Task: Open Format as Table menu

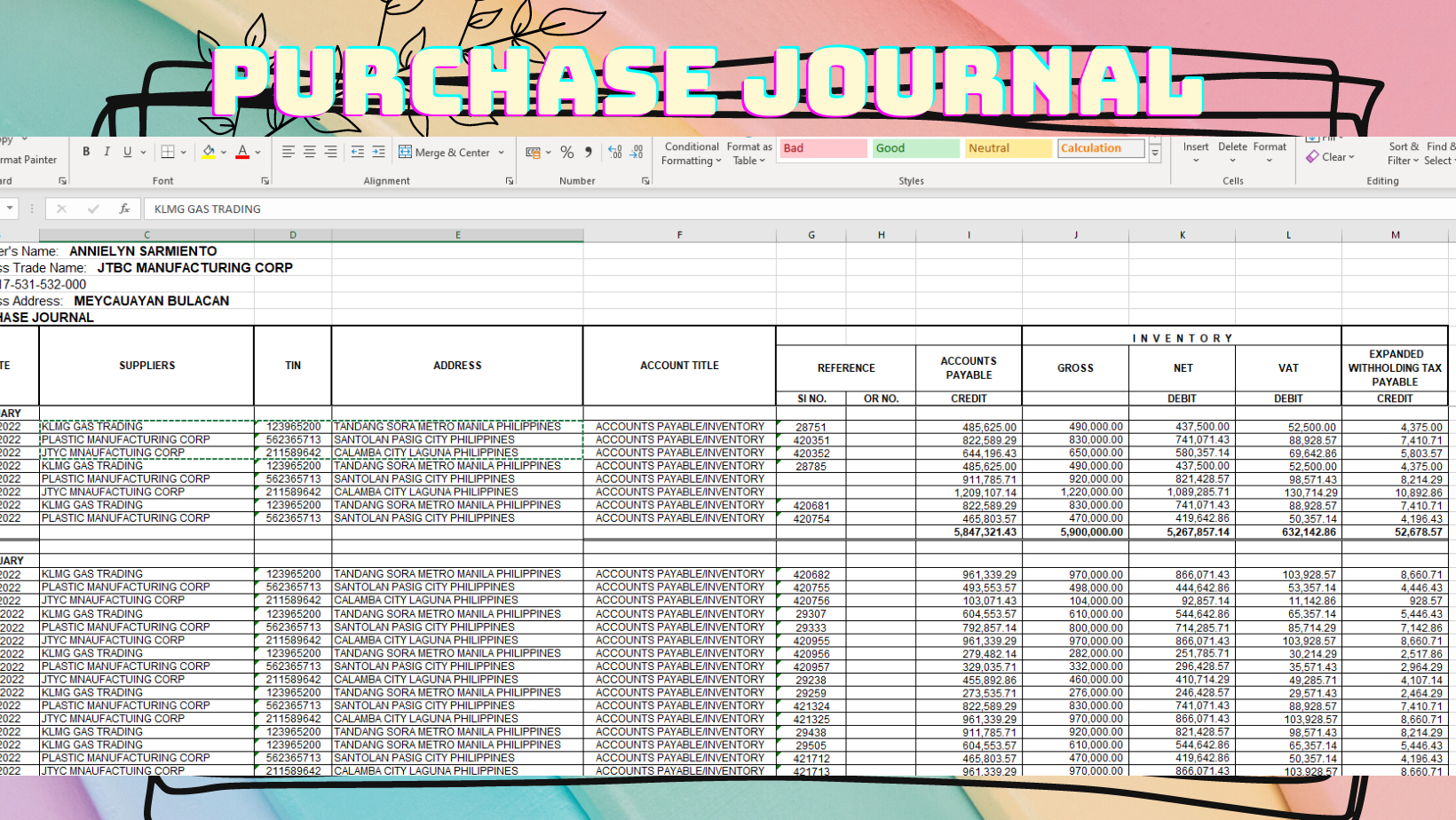Action: [x=749, y=154]
